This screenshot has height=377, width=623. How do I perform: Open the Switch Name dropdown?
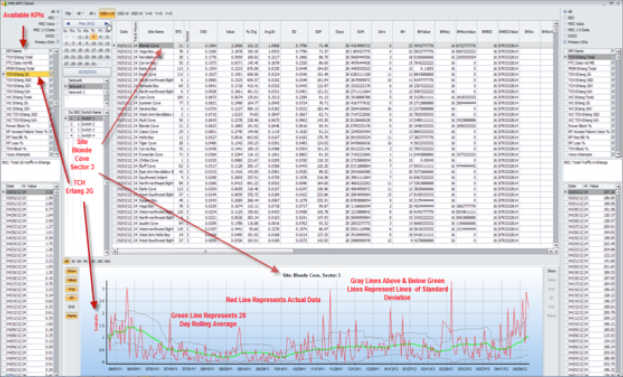(x=106, y=112)
